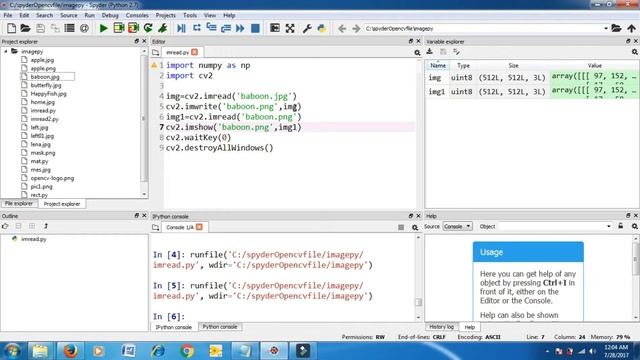640x360 pixels.
Task: Open the Help Object field dropdown arrow
Action: [x=609, y=226]
